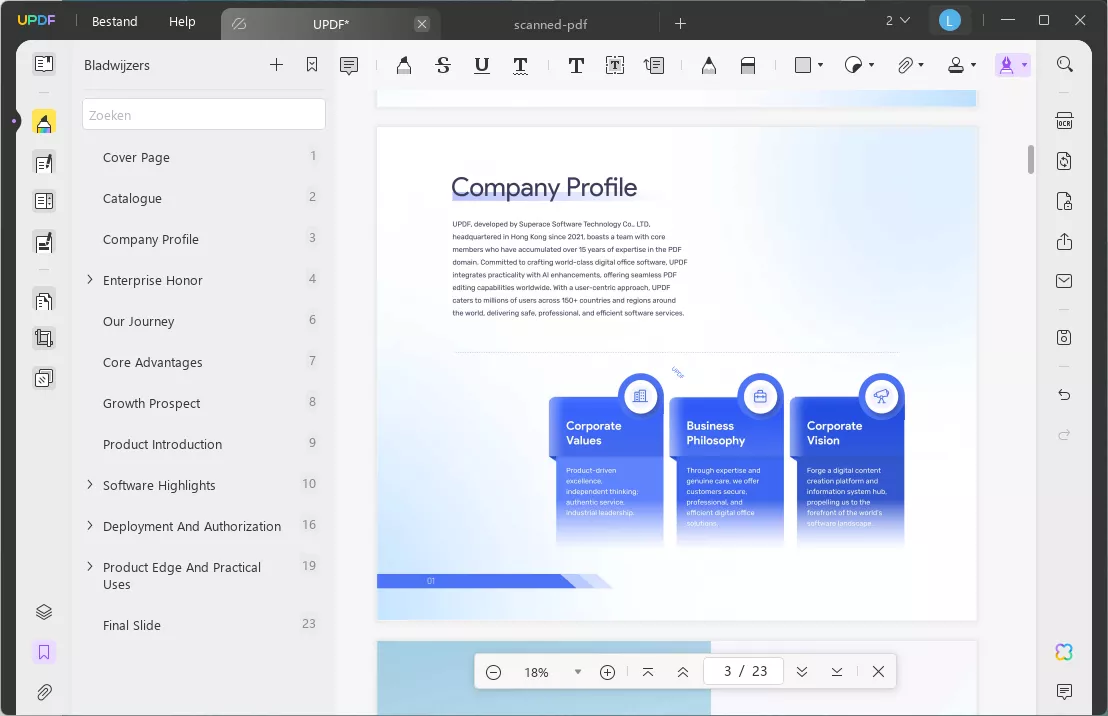This screenshot has width=1108, height=716.
Task: Expand the Enterprise Honor bookmark
Action: (90, 280)
